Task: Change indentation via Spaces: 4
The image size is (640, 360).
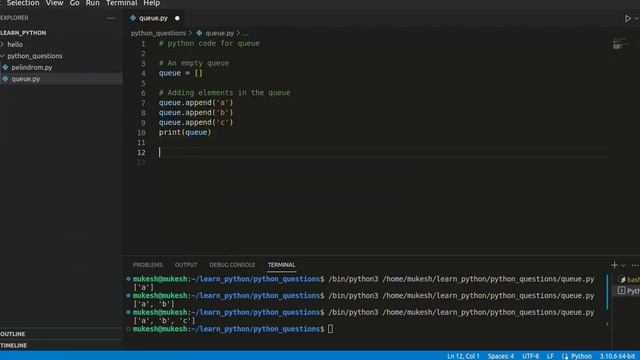Action: pyautogui.click(x=500, y=356)
